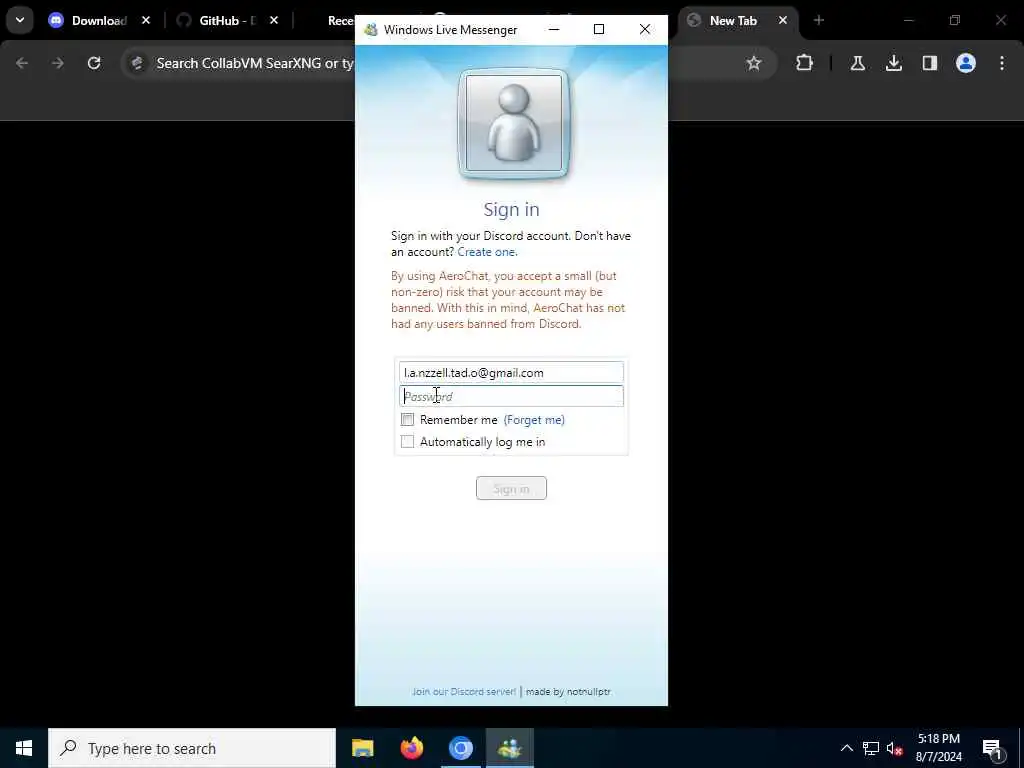Screen dimensions: 1024x768
Task: Click the email address input field
Action: click(511, 372)
